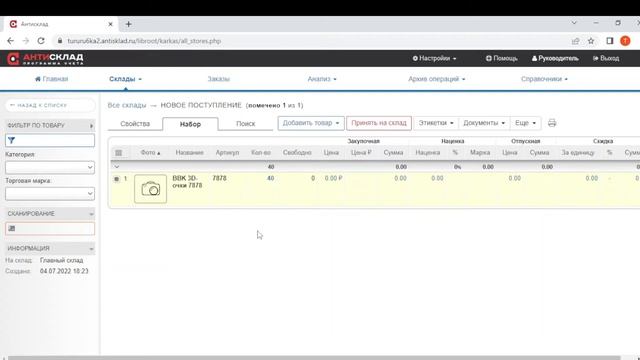Open the Категория dropdown

(x=50, y=167)
